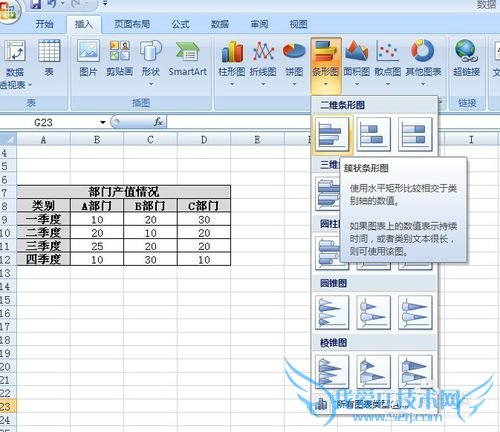The height and width of the screenshot is (432, 500).
Task: Open Area chart (面积图) options
Action: [x=356, y=51]
